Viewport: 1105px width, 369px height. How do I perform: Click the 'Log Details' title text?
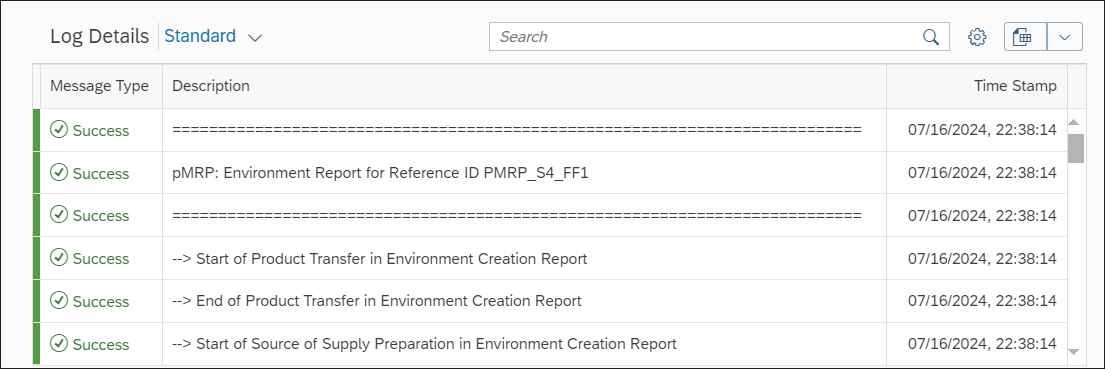pos(99,37)
